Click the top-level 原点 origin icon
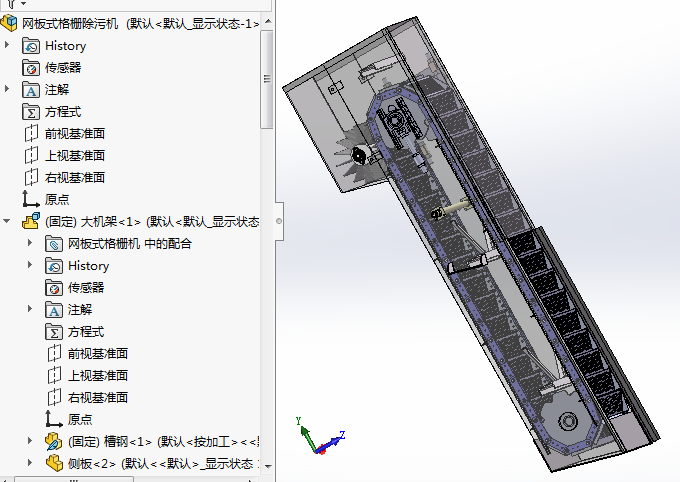Image resolution: width=680 pixels, height=482 pixels. tap(31, 199)
